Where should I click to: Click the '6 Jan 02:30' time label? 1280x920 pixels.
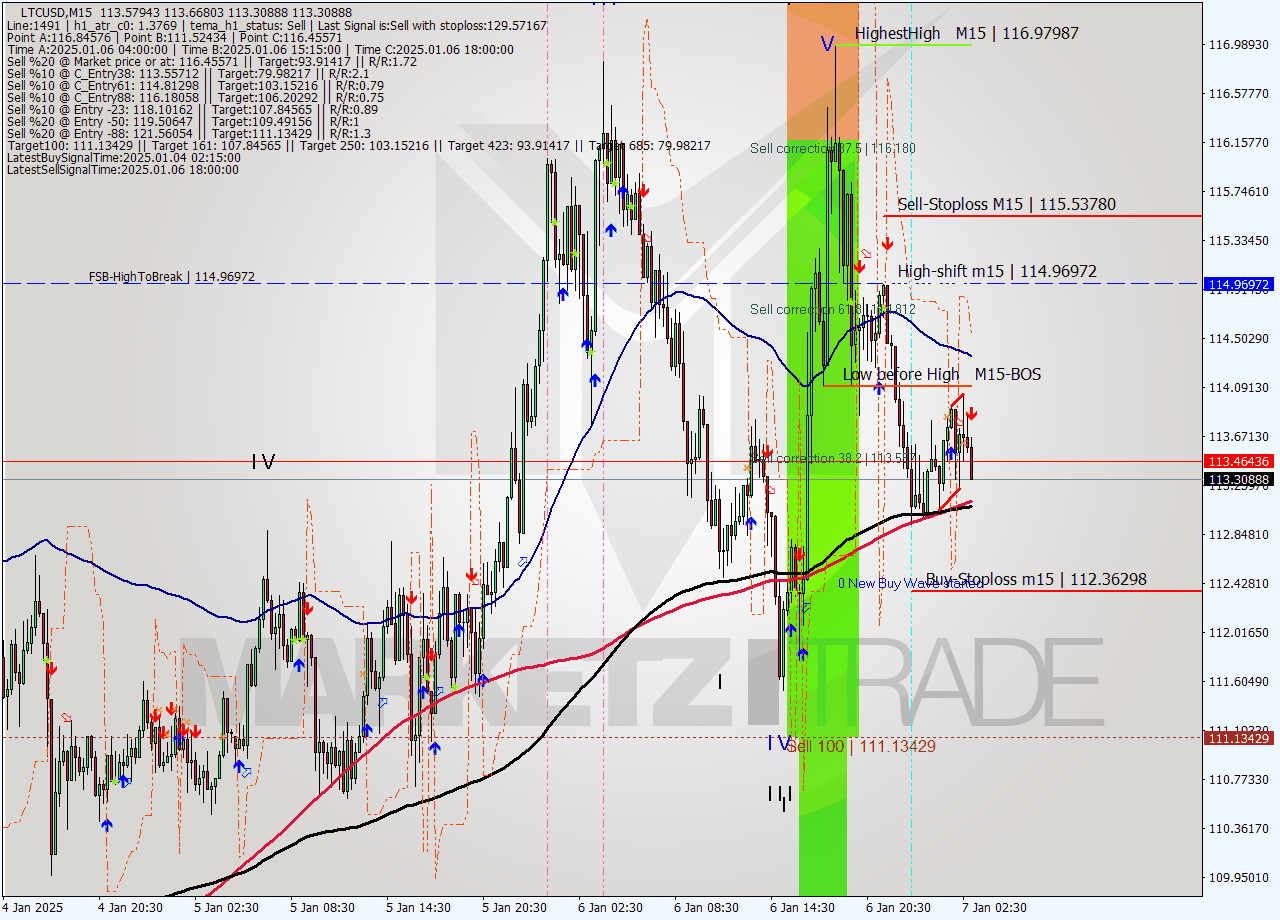point(611,907)
